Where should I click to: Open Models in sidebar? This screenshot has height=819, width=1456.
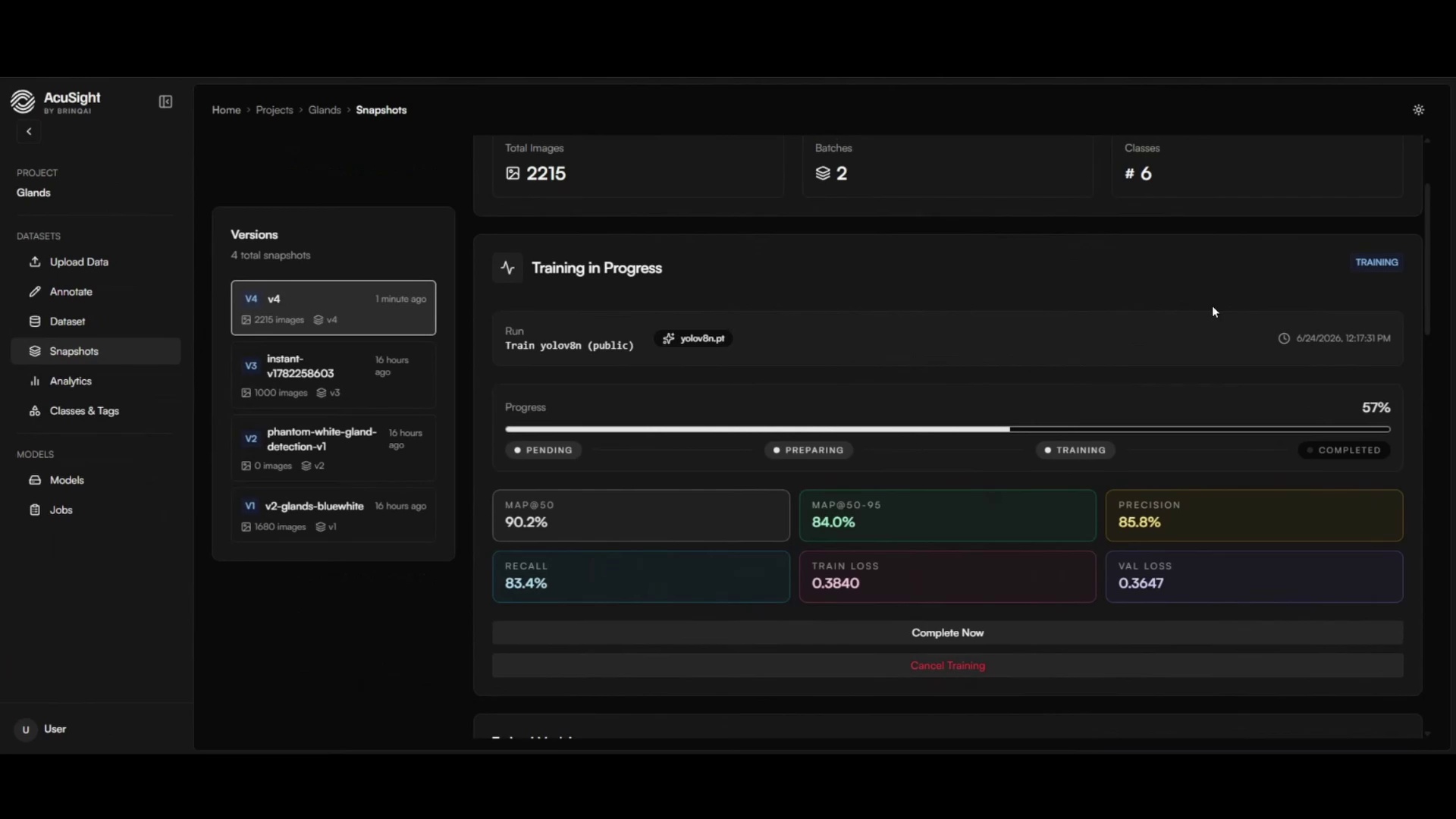(96, 480)
